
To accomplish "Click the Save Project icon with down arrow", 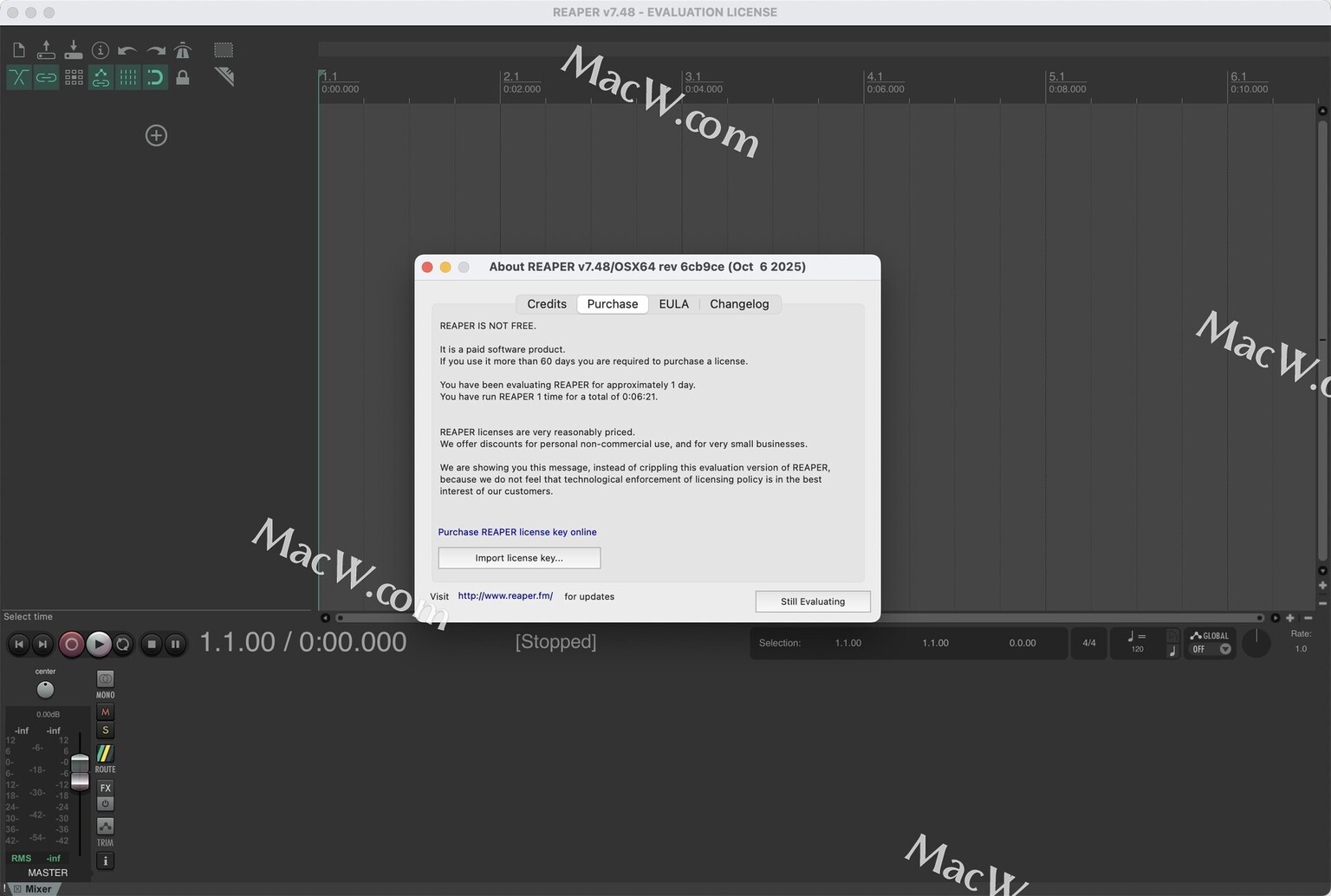I will 74,50.
